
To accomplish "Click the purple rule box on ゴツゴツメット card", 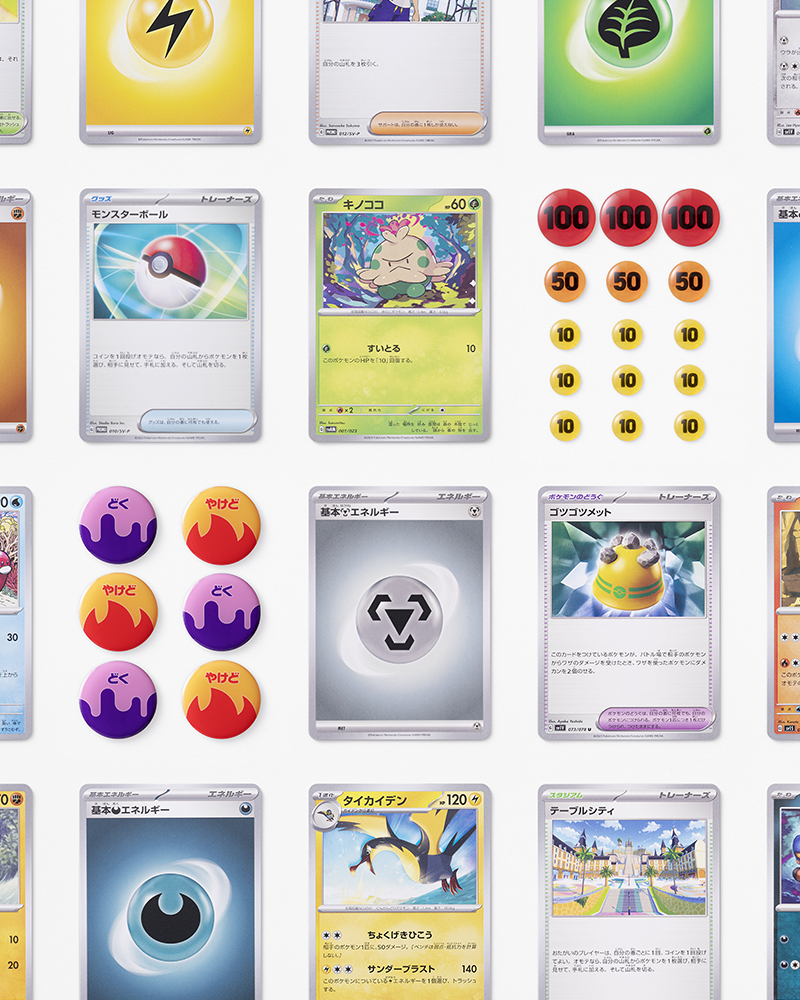I will pyautogui.click(x=657, y=719).
